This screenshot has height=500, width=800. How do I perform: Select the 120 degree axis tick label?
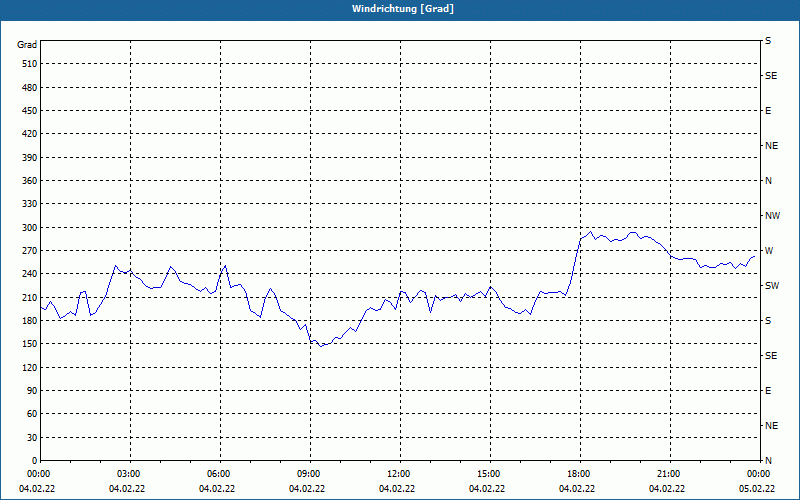tap(30, 367)
